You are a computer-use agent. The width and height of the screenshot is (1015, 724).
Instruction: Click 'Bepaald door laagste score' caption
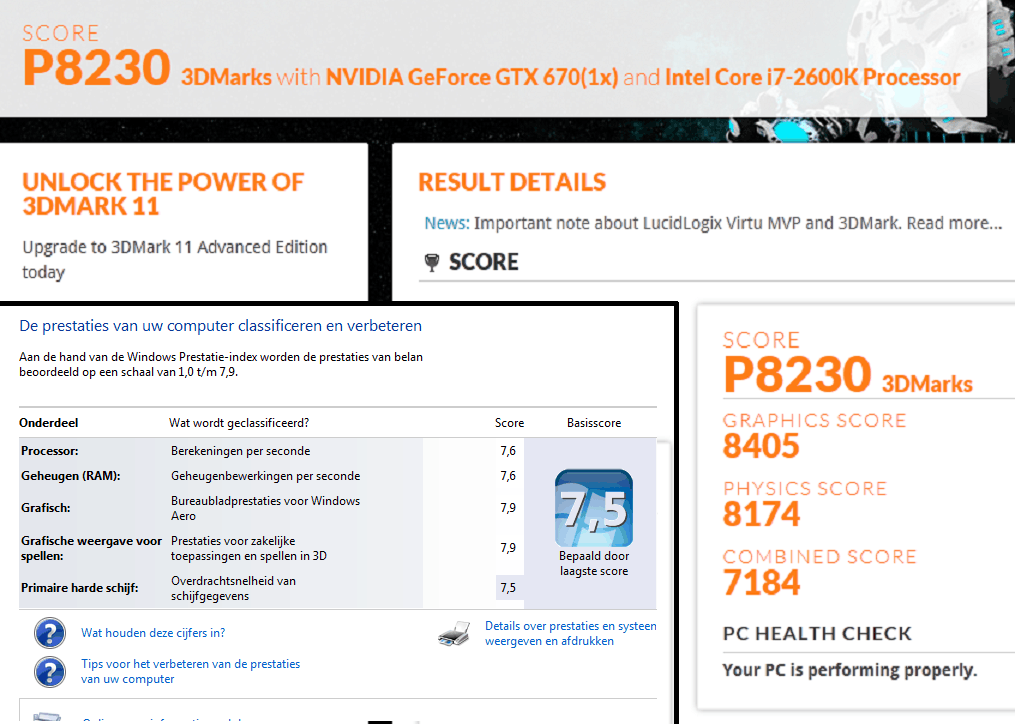[x=594, y=563]
